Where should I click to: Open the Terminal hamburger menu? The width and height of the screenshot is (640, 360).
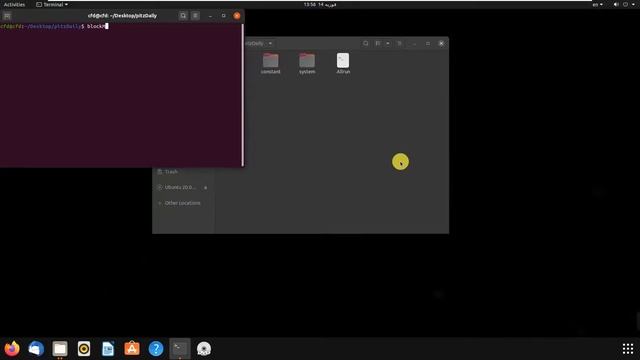pyautogui.click(x=196, y=16)
